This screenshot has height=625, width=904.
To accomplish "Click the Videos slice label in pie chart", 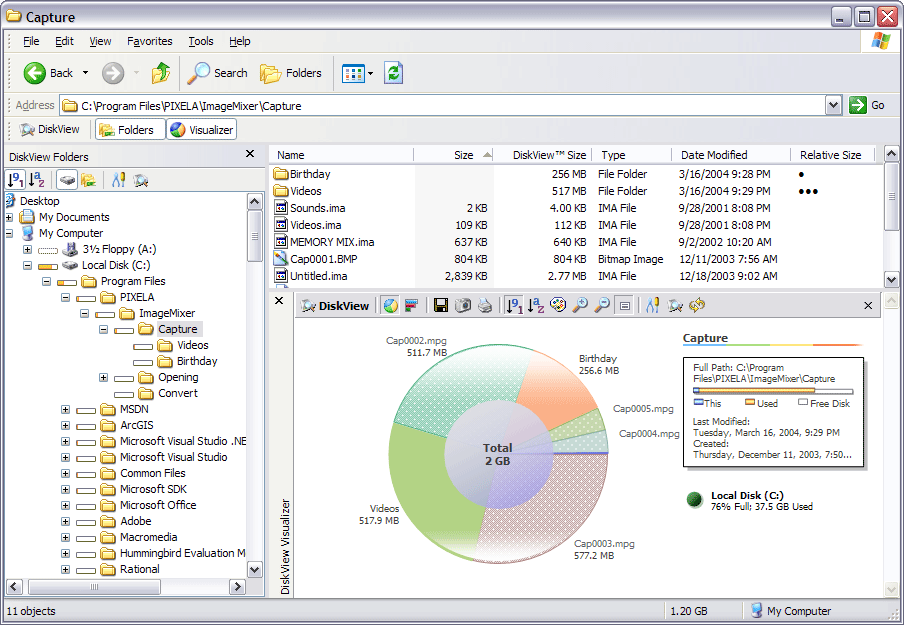I will [379, 514].
